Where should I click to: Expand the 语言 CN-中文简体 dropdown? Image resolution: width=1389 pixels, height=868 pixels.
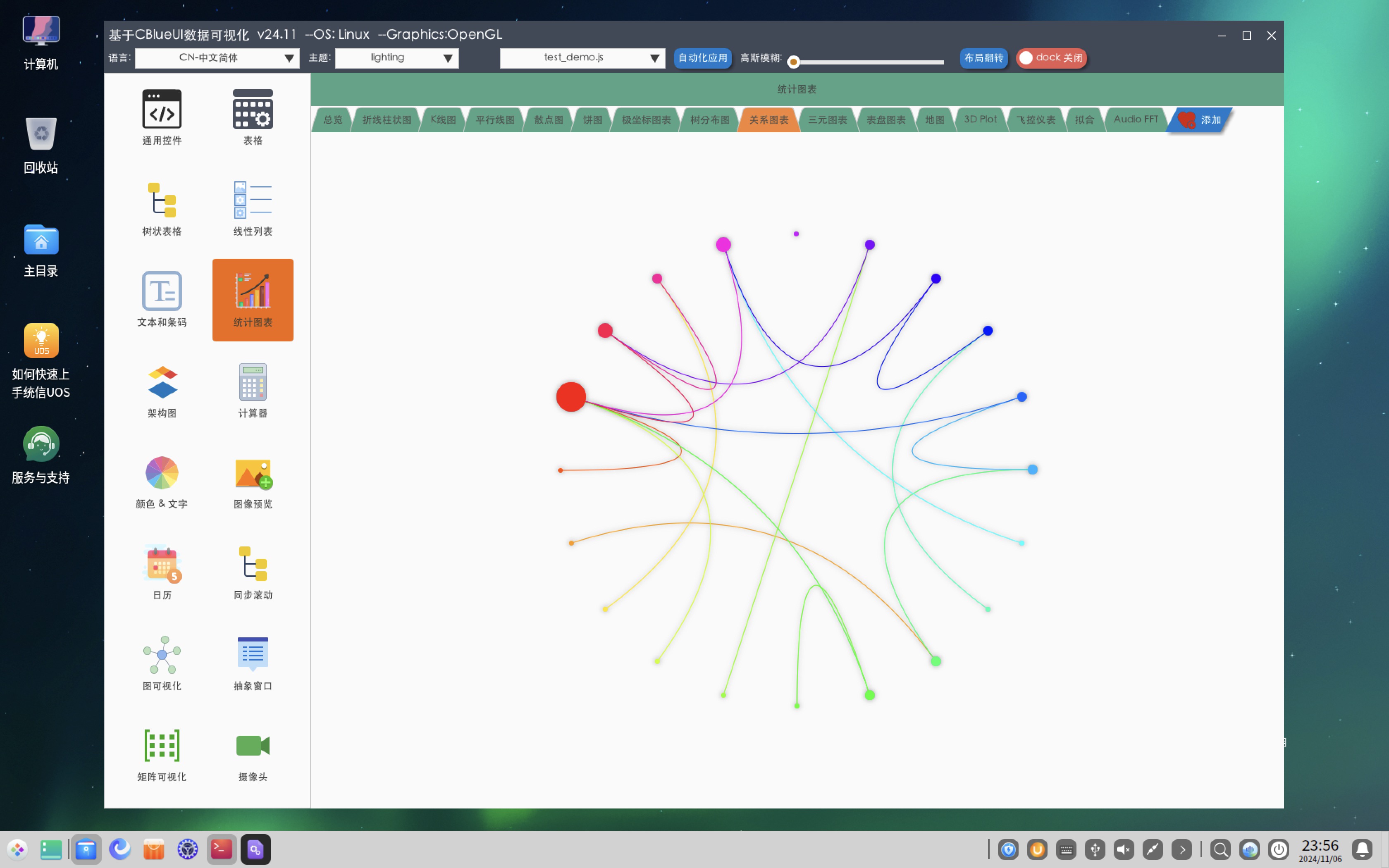pyautogui.click(x=217, y=58)
